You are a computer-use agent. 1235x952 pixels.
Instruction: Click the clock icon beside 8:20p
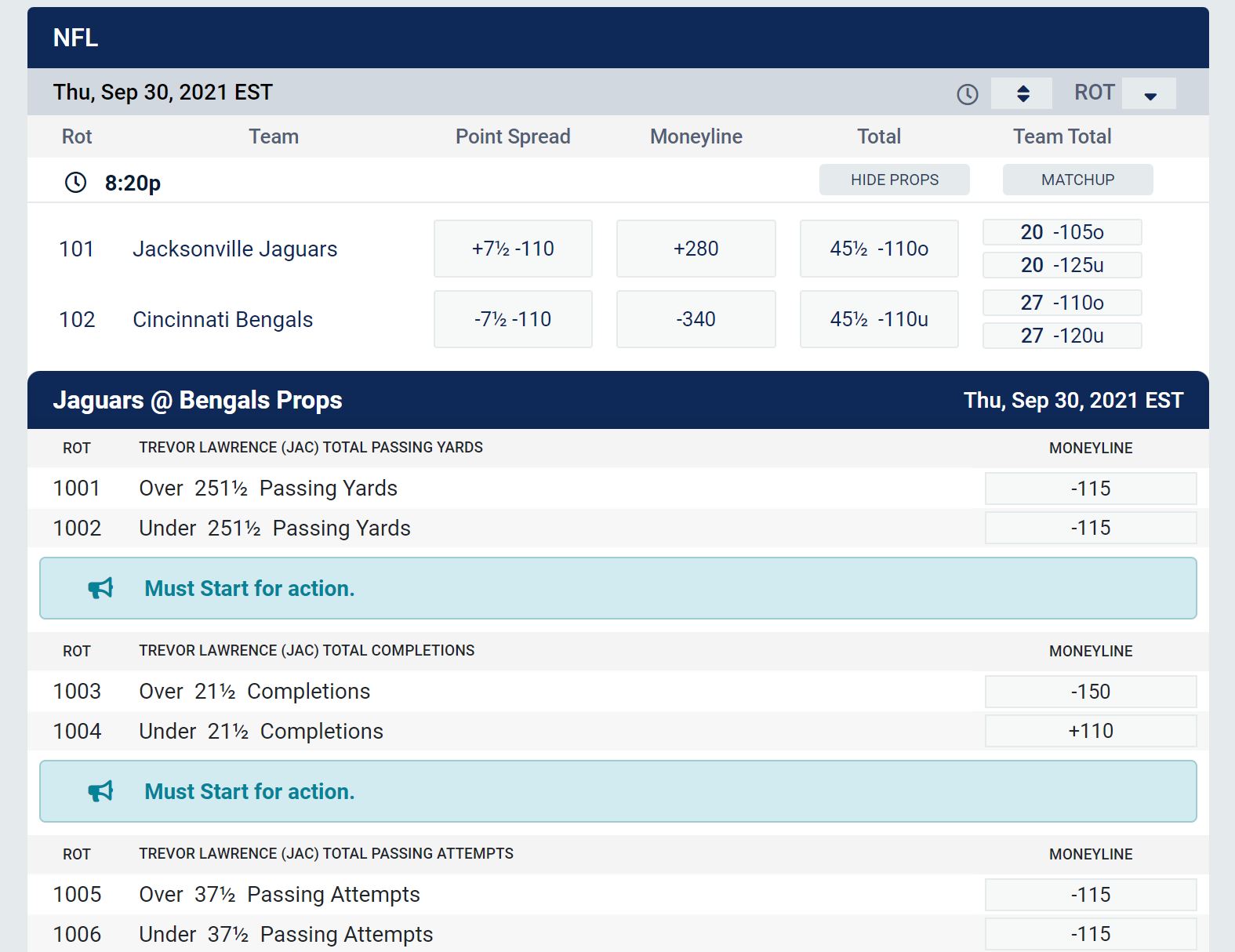point(75,183)
